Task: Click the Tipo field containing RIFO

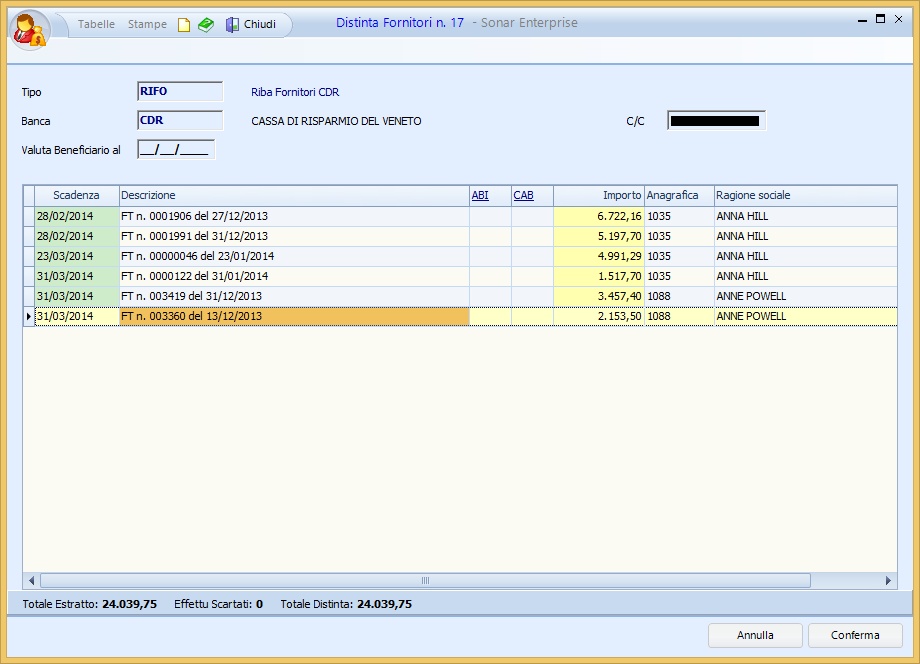Action: pos(180,91)
